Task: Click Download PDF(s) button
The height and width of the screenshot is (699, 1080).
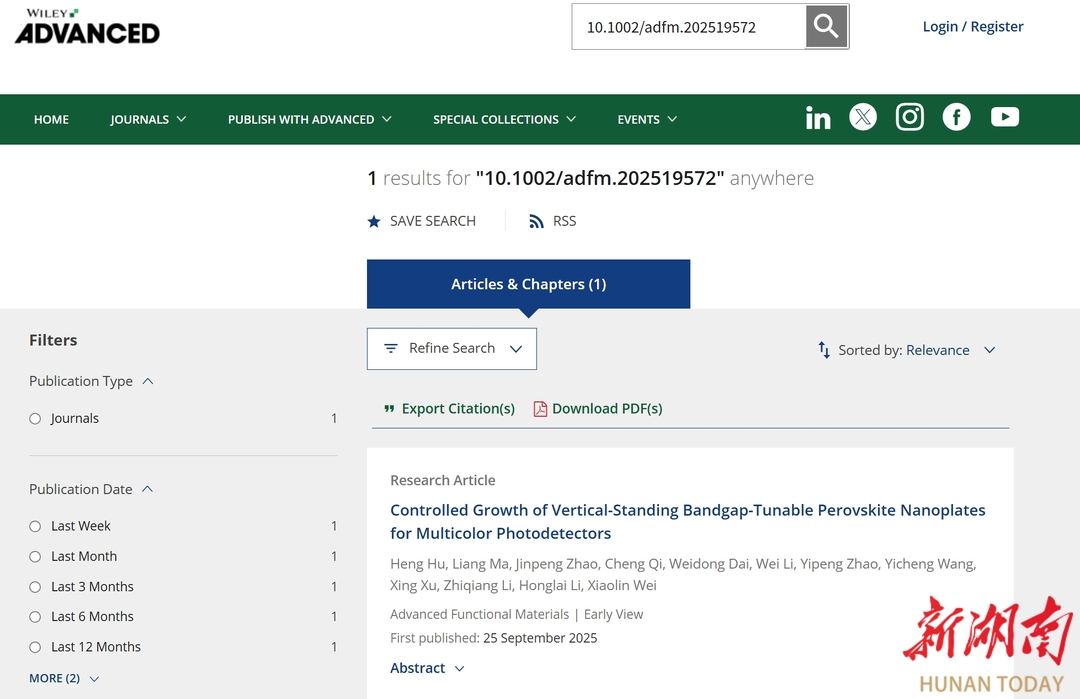Action: click(x=598, y=408)
